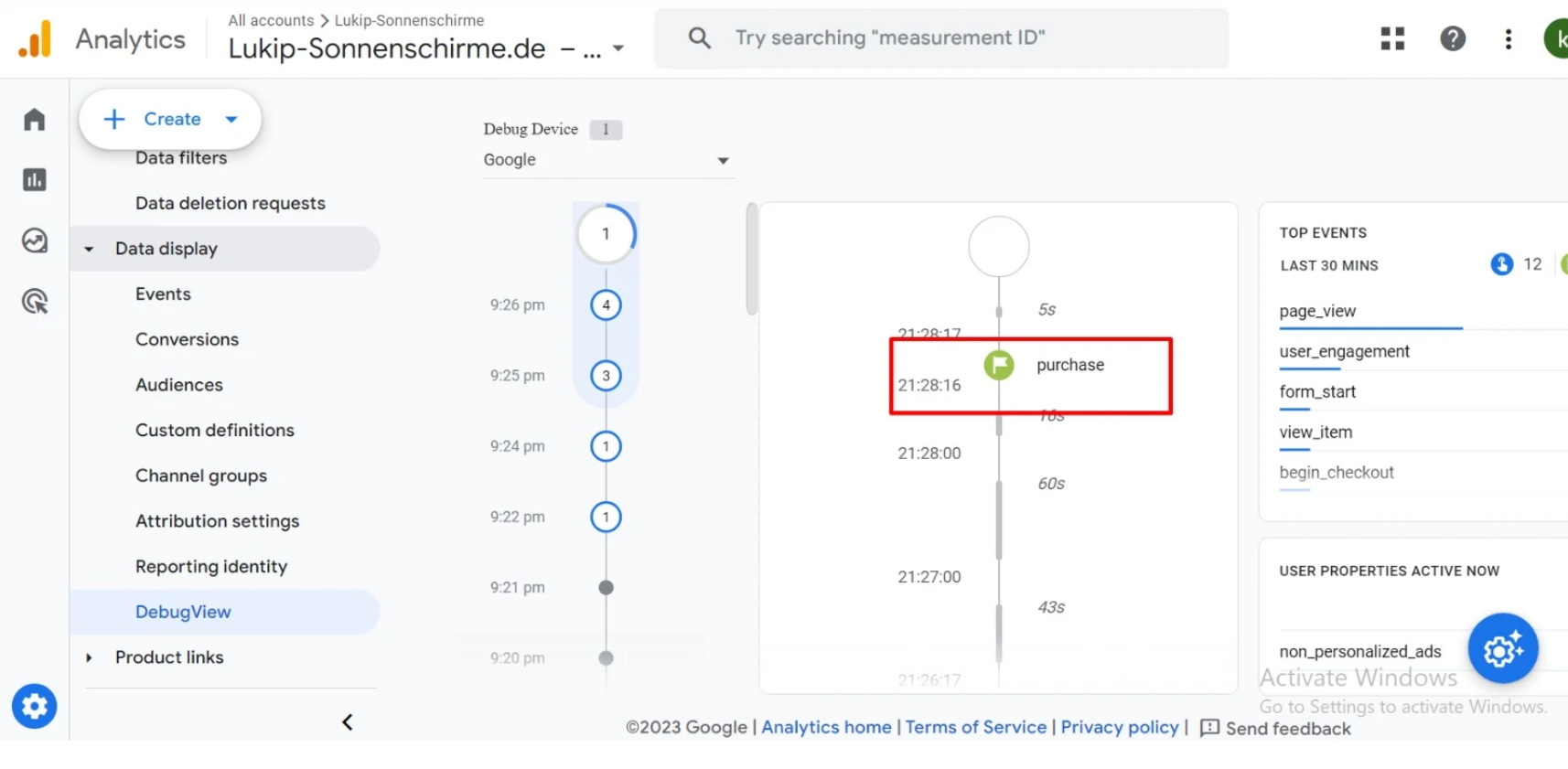Select the 9:26 pm timeline bubble
1568x769 pixels.
[606, 304]
